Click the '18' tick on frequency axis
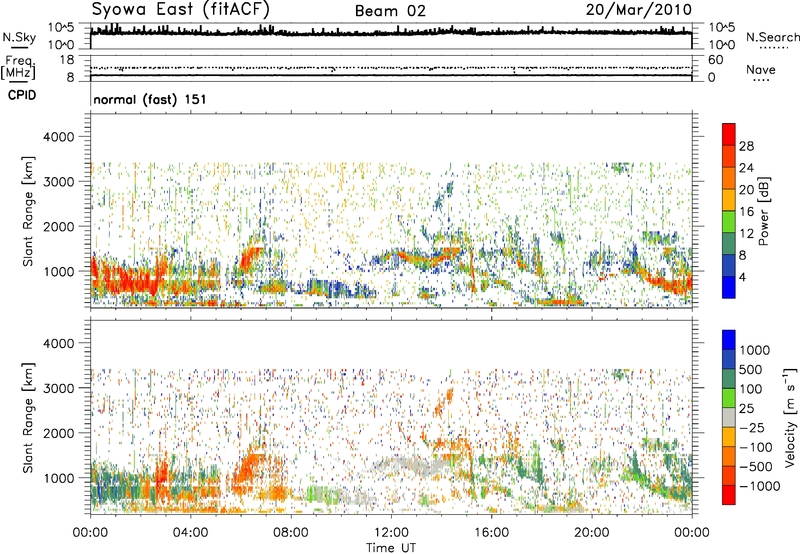This screenshot has width=800, height=554. (x=67, y=60)
